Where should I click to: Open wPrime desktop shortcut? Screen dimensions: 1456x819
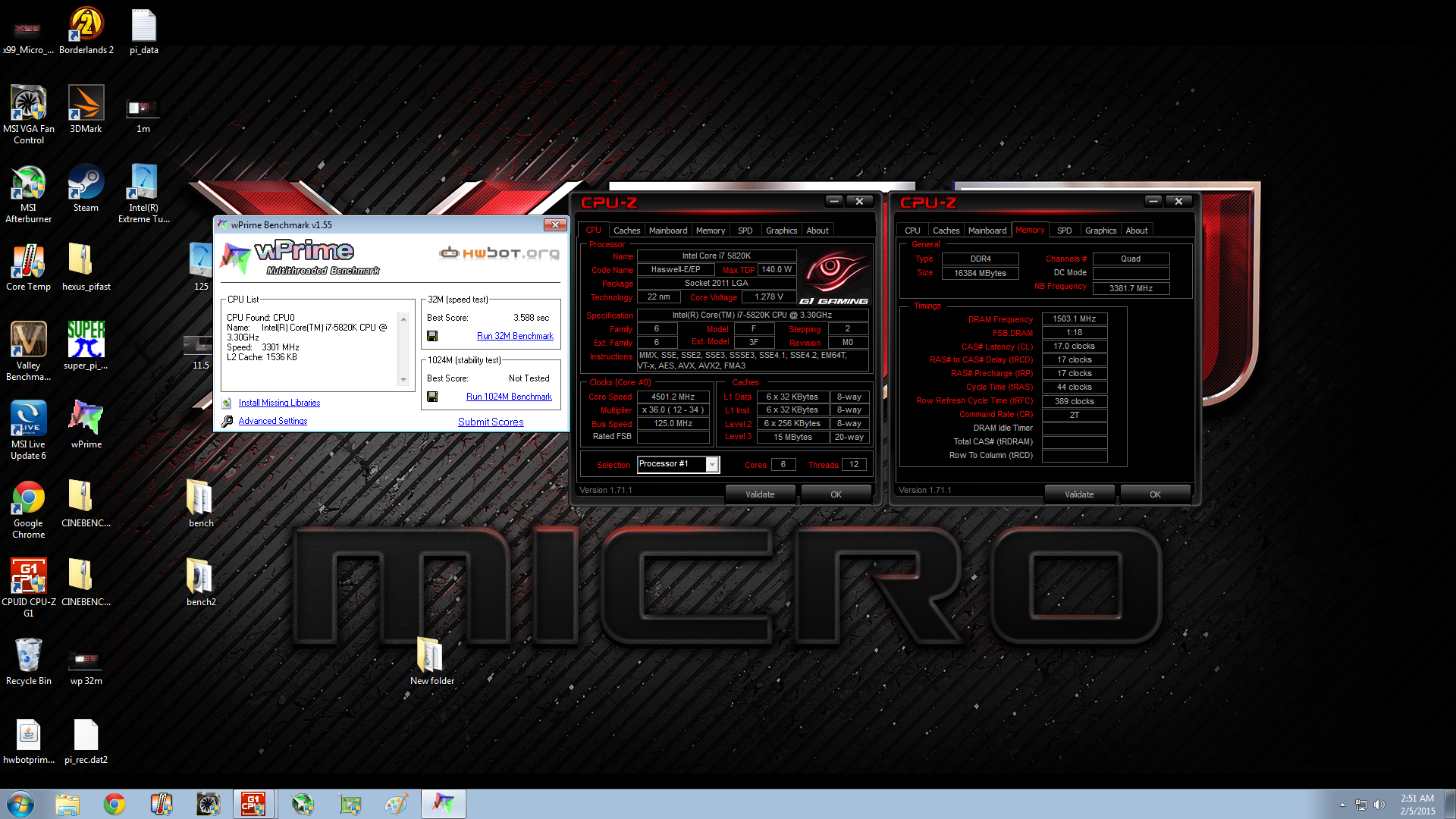click(86, 425)
